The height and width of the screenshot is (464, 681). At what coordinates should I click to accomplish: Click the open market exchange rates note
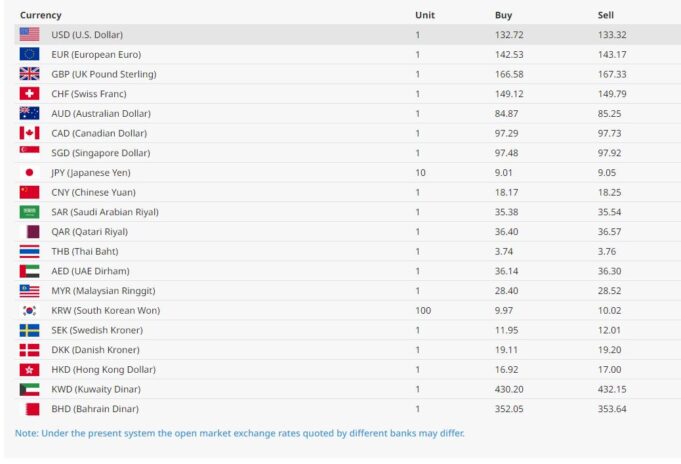[240, 433]
